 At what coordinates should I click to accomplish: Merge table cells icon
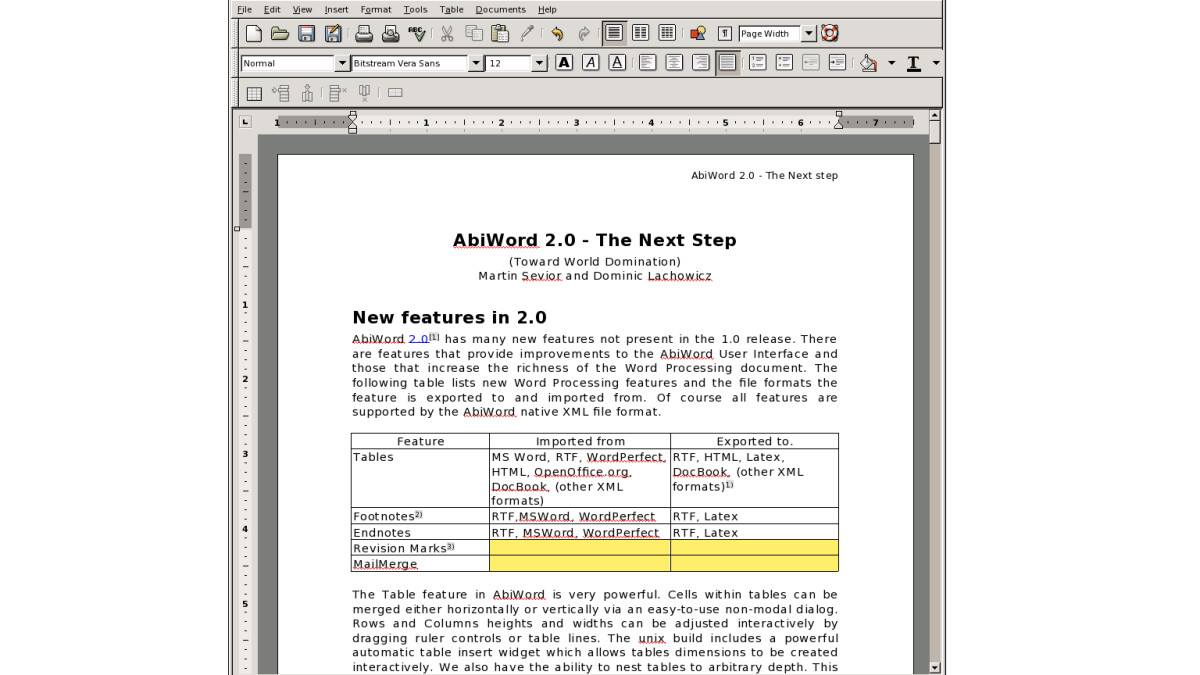point(395,93)
